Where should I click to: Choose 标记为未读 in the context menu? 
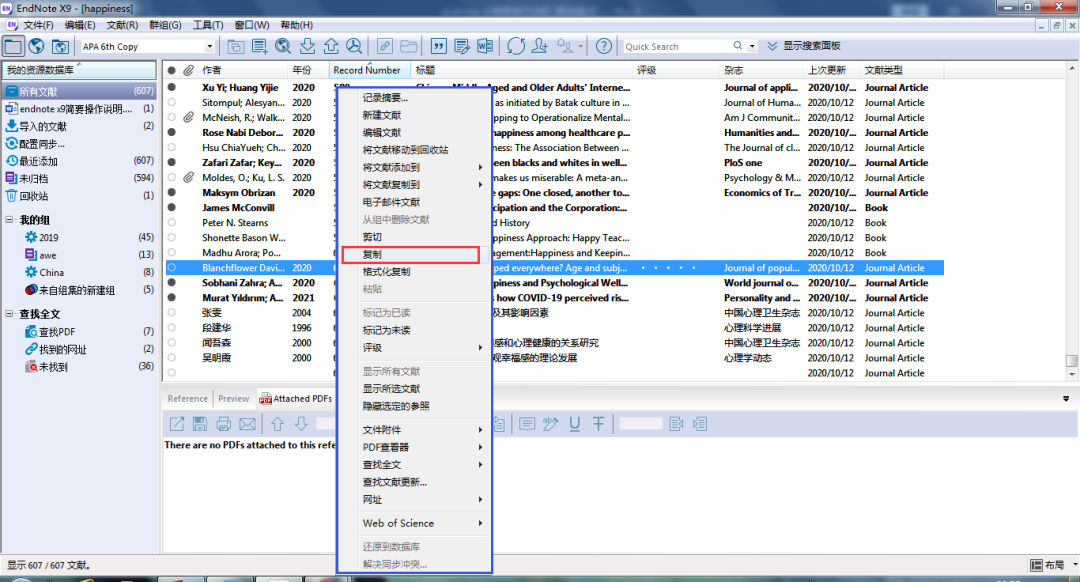[415, 330]
